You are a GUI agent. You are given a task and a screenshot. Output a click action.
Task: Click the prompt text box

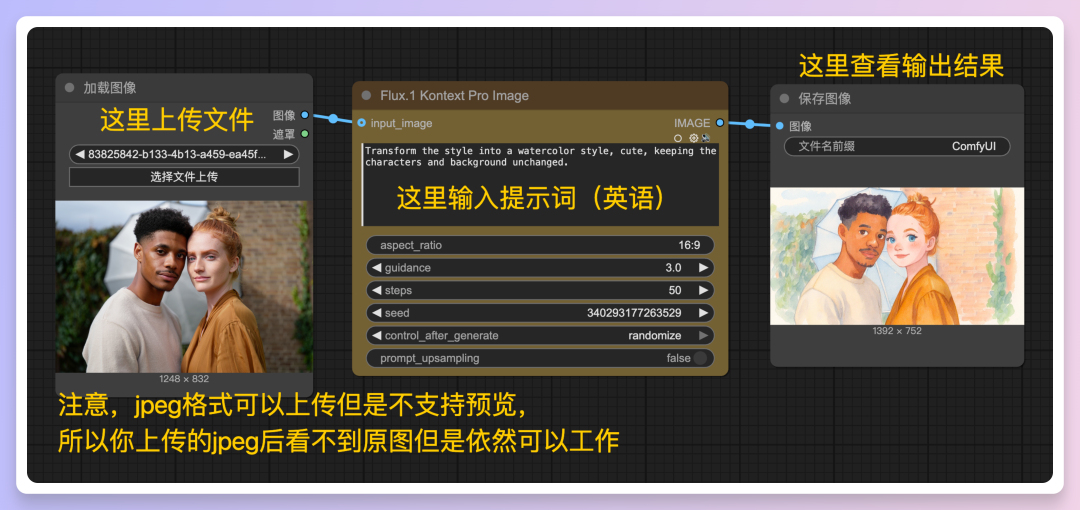(x=540, y=185)
